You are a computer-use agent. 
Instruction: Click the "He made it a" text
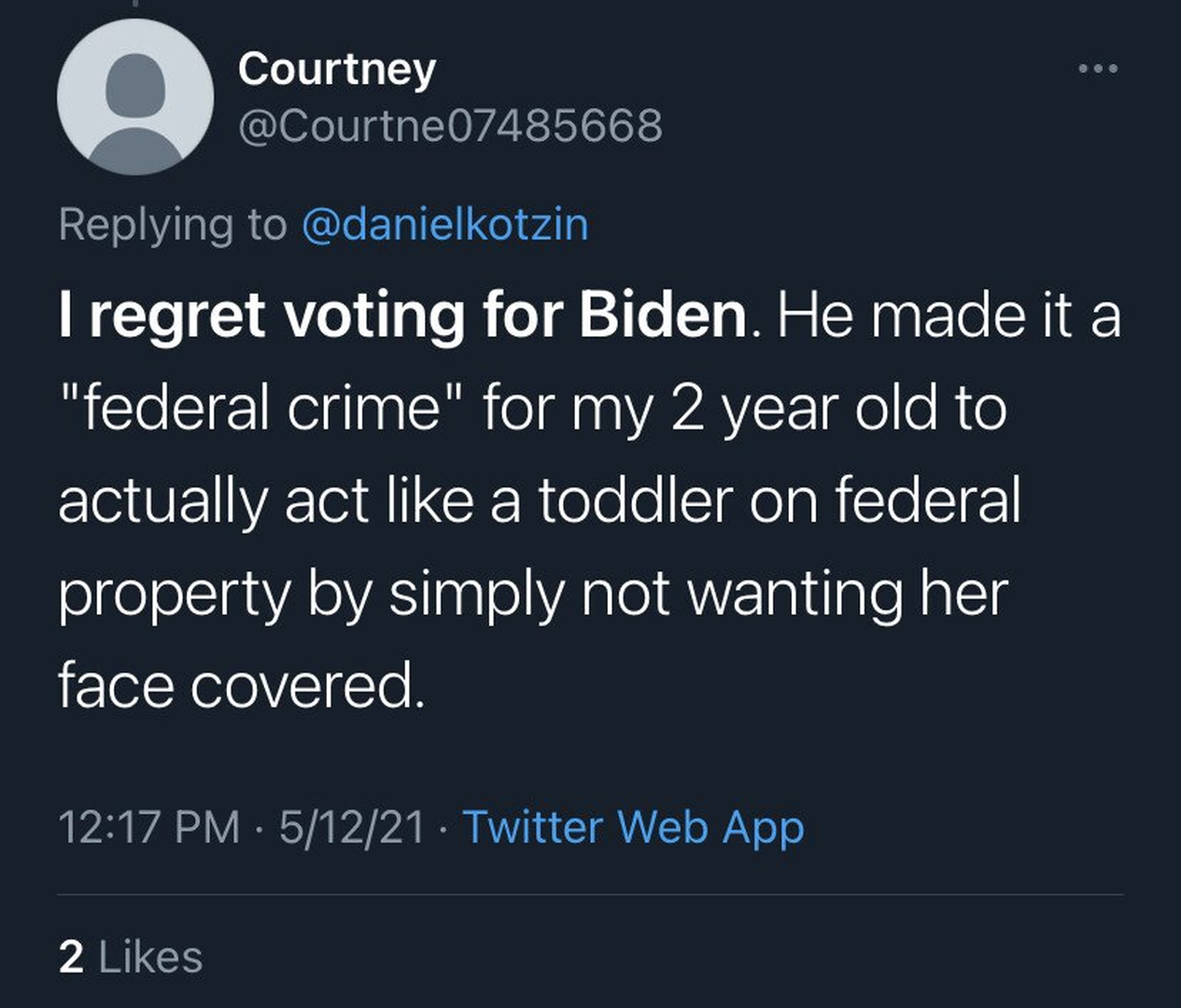[x=948, y=315]
